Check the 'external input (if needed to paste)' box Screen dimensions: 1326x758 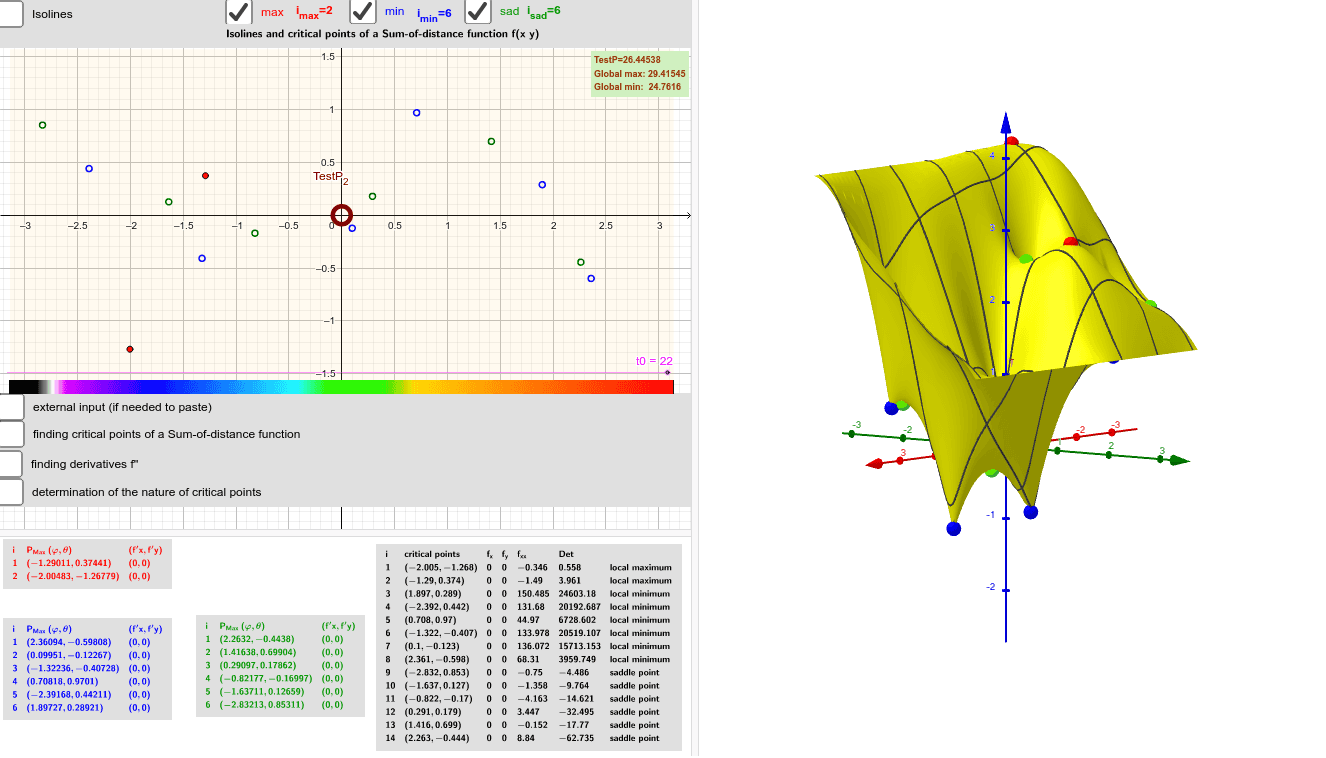11,407
